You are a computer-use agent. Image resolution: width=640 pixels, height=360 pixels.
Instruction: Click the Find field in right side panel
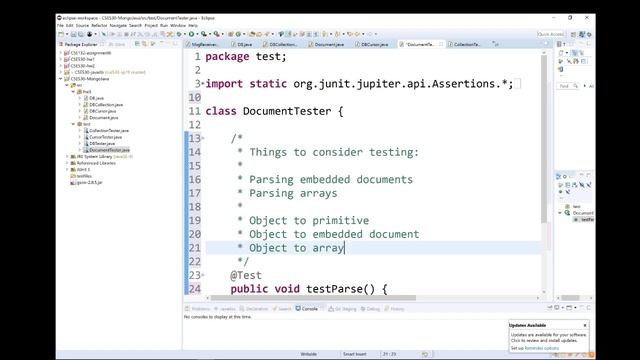[568, 86]
